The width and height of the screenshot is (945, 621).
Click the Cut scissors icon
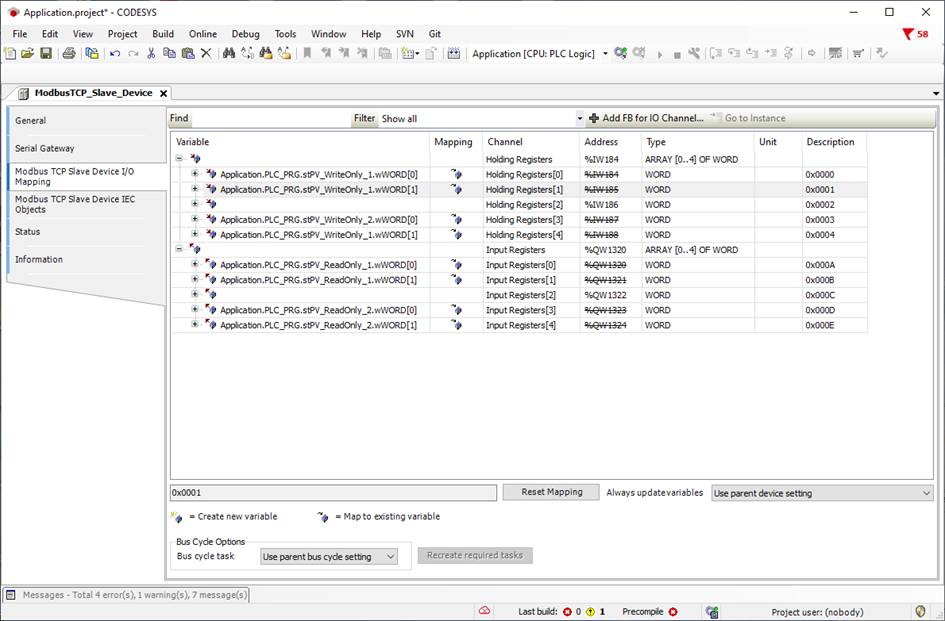click(151, 53)
